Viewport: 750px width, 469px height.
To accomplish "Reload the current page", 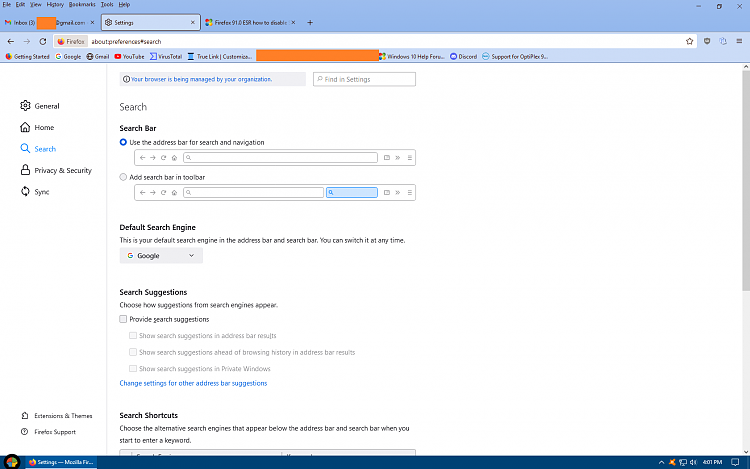I will click(x=43, y=42).
